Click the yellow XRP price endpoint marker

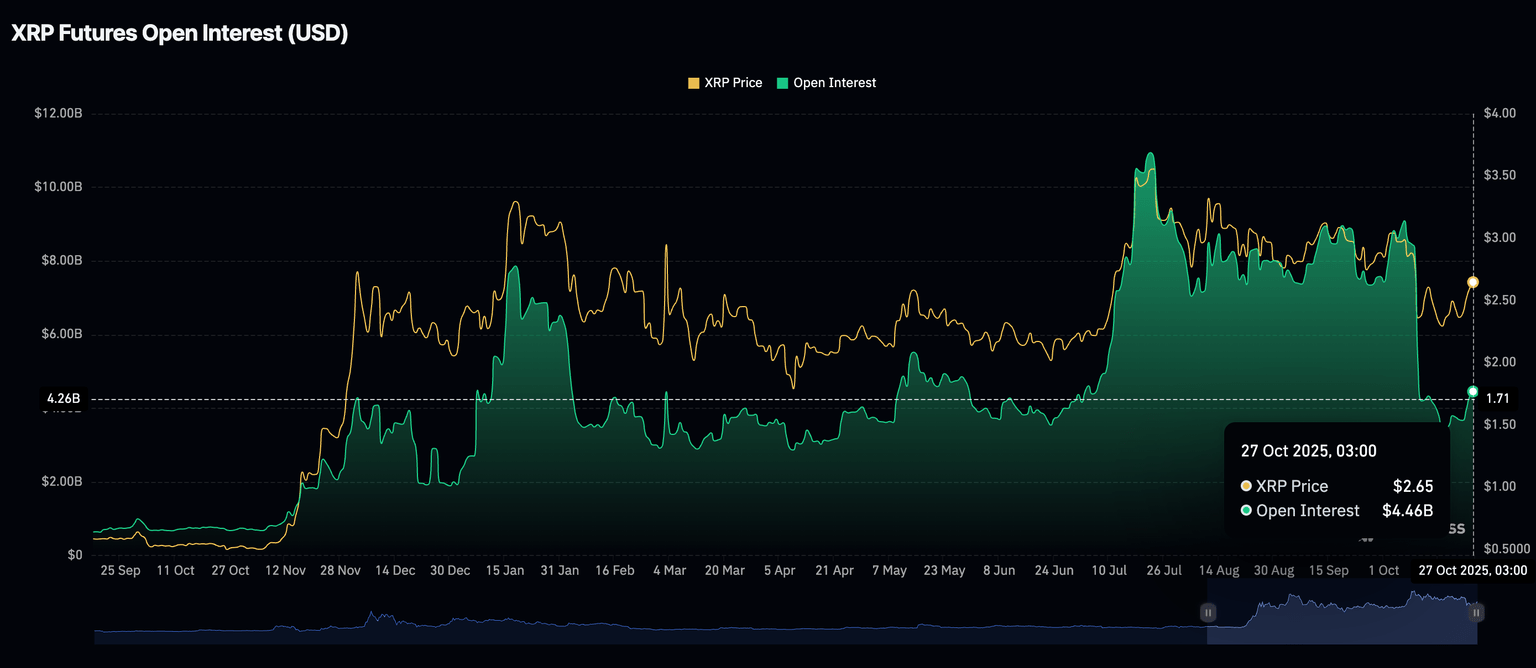1473,282
